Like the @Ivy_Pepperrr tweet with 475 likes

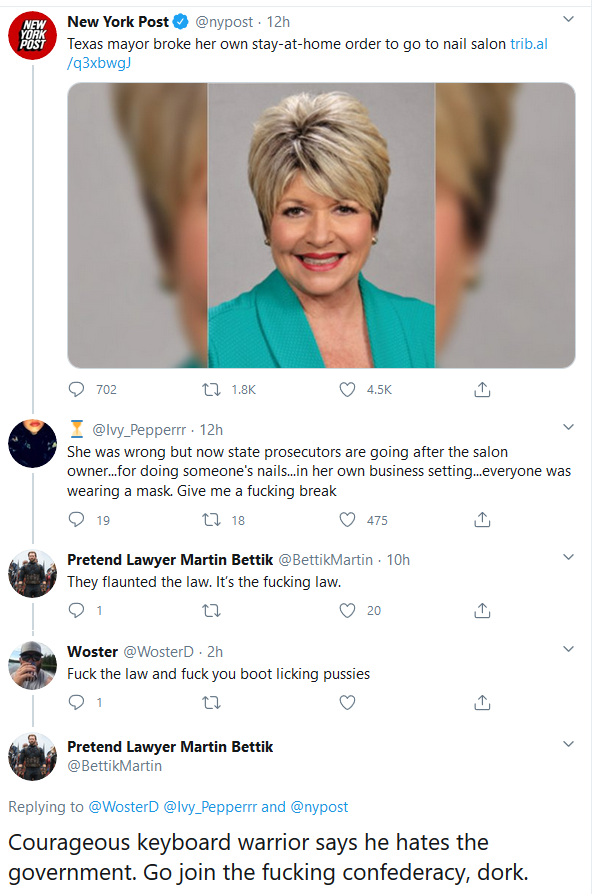click(347, 519)
